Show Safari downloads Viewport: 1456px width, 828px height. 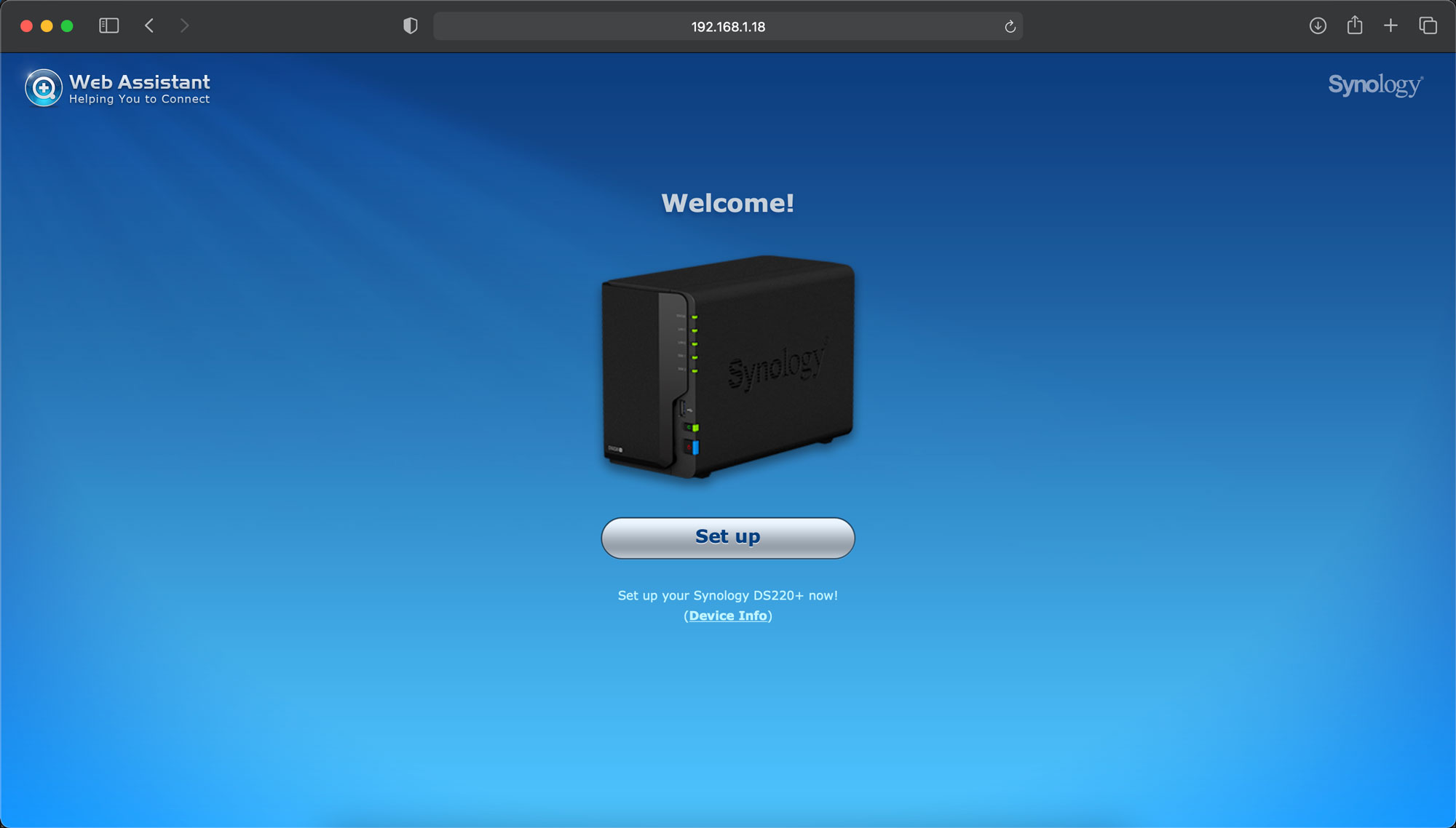click(x=1318, y=26)
